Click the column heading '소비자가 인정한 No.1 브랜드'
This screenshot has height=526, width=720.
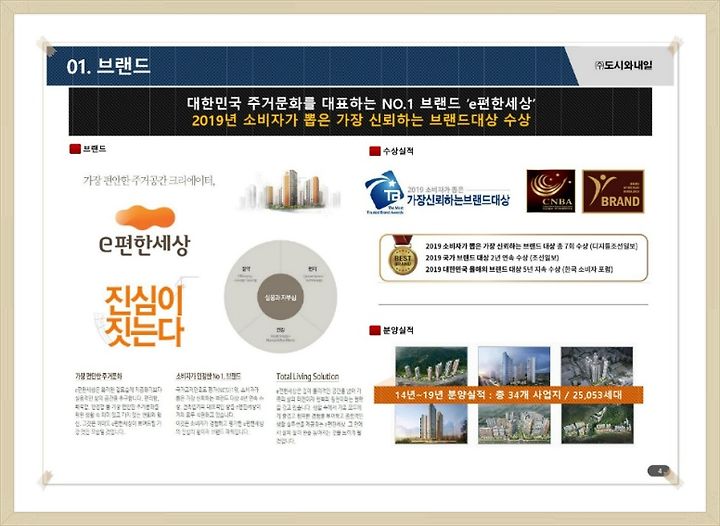pos(208,376)
